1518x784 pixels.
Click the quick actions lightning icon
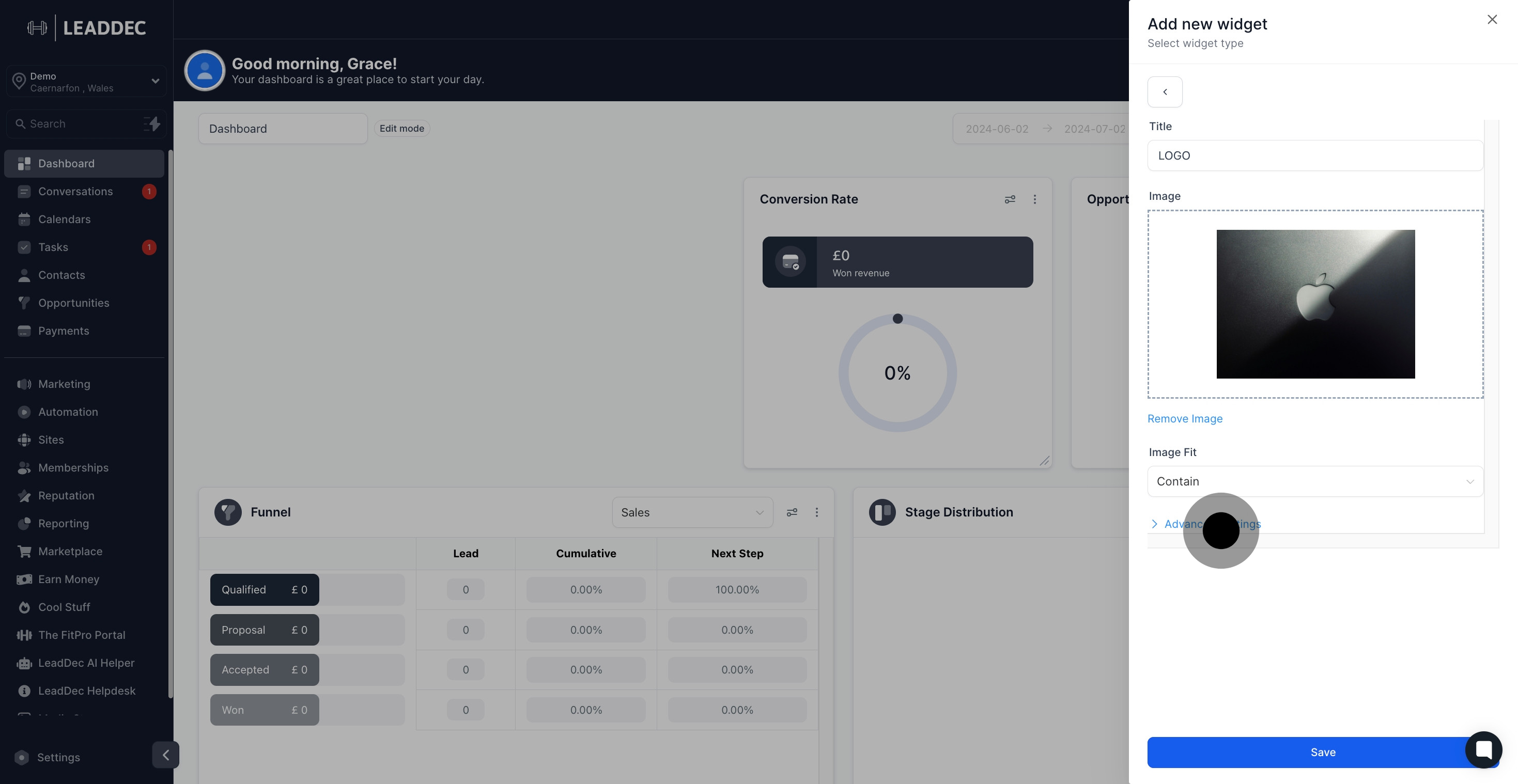tap(152, 124)
